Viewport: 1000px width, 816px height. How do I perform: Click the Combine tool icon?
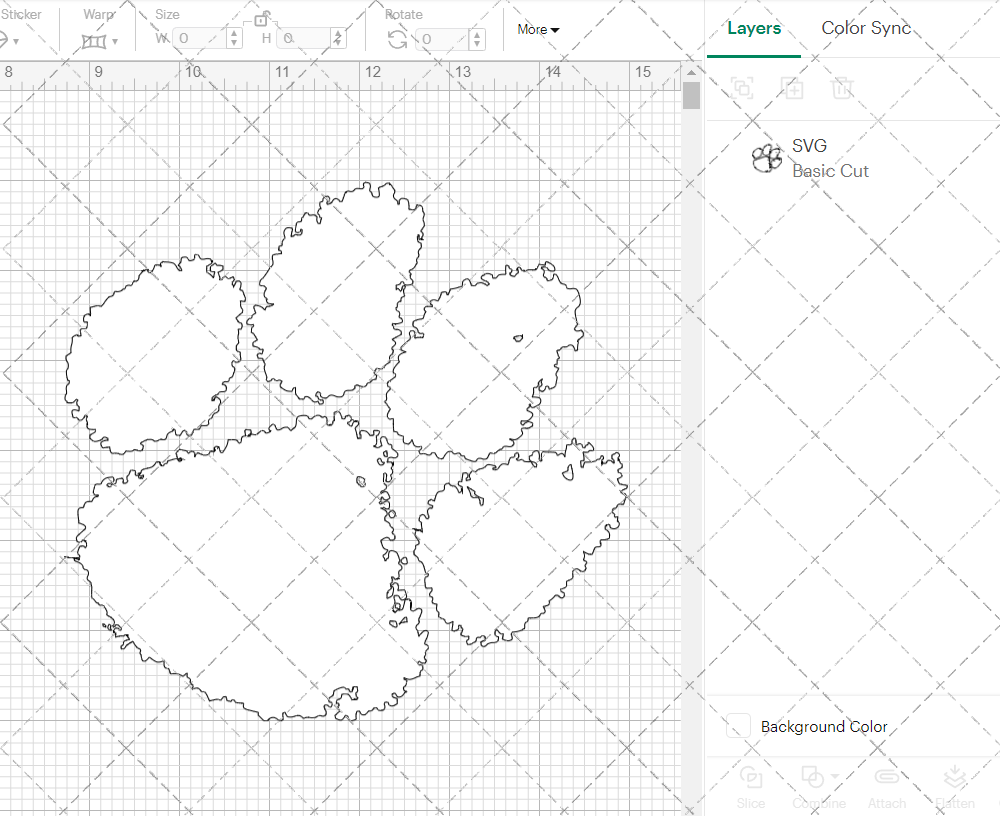pos(813,777)
